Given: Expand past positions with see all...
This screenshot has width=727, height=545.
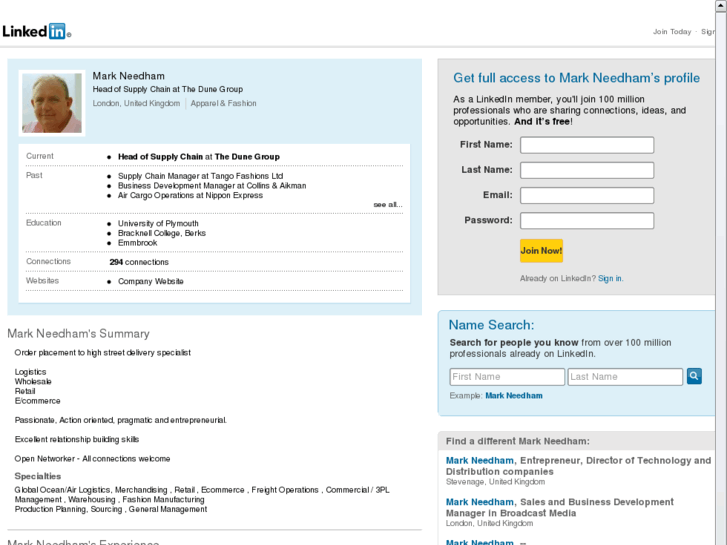Looking at the screenshot, I should click(388, 205).
